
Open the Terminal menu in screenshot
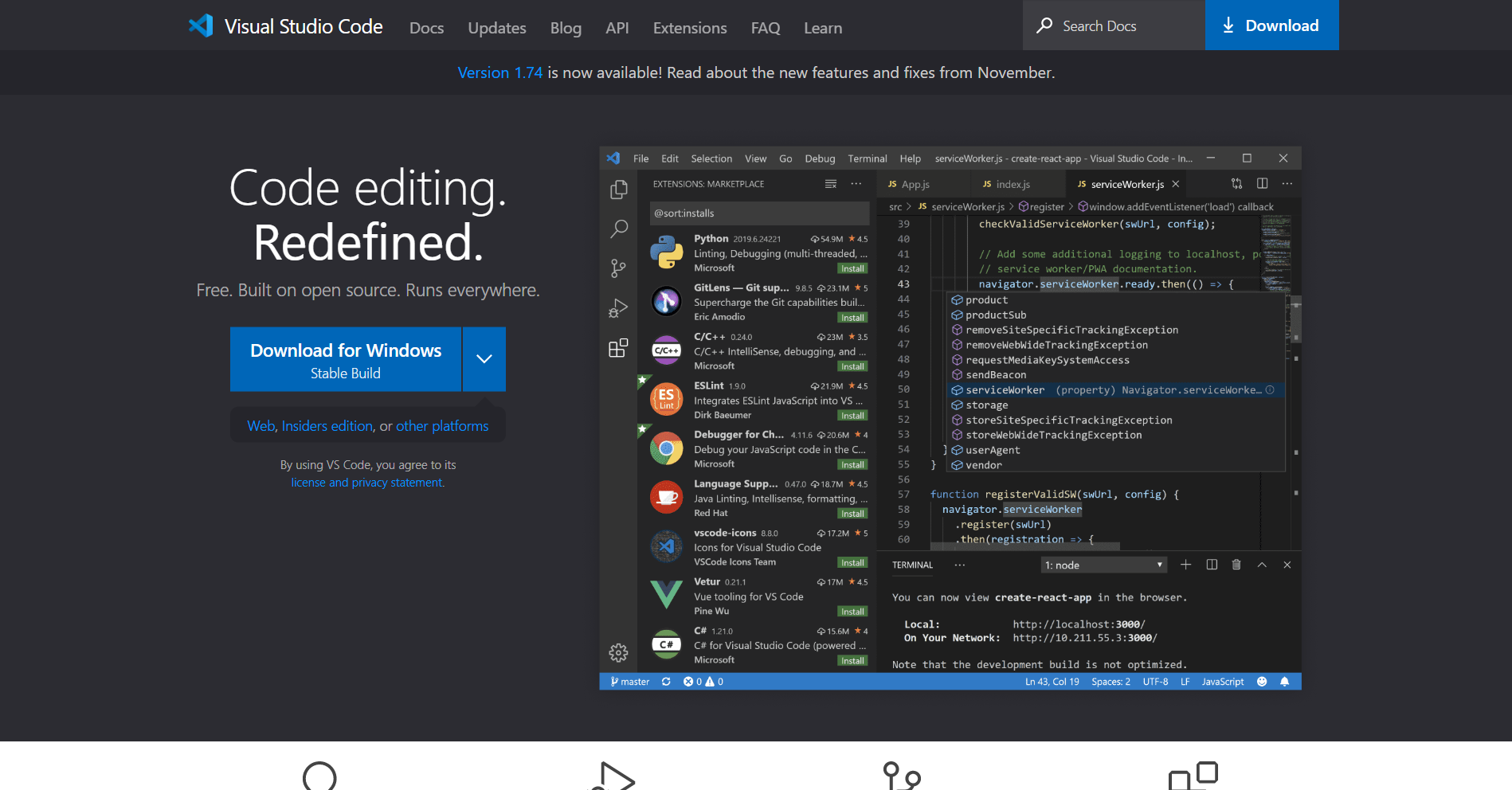867,158
